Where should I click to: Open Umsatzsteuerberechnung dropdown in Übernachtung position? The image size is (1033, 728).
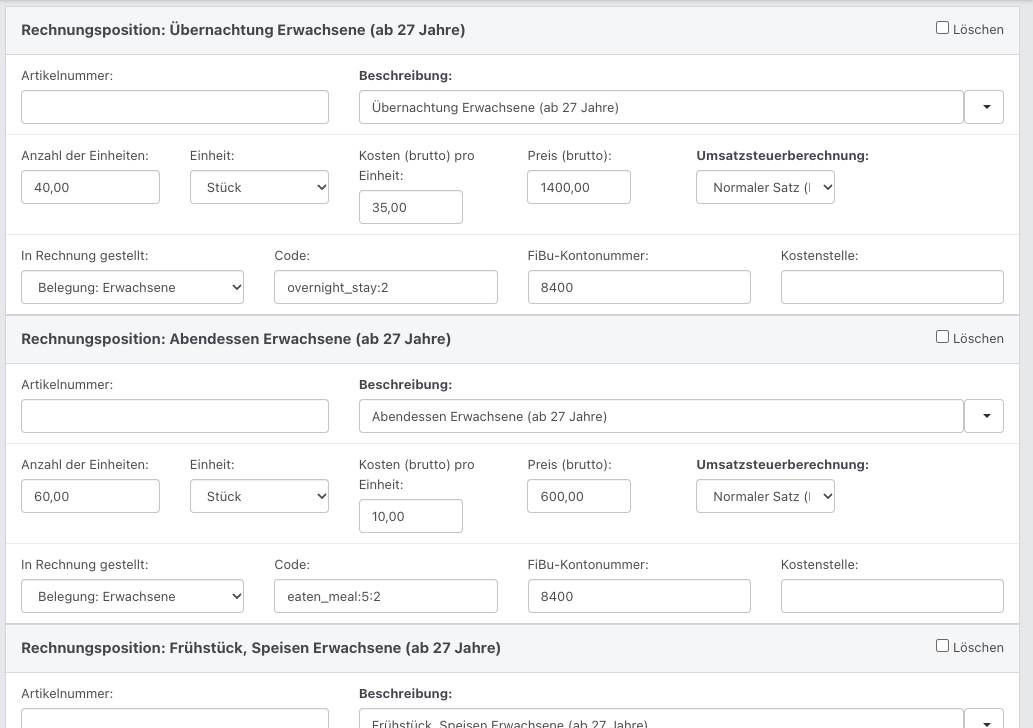pos(766,187)
